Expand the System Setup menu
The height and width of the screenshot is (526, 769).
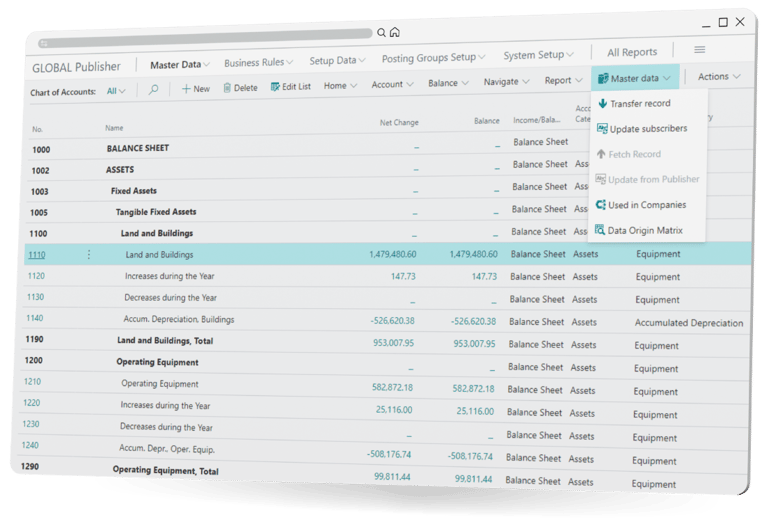(538, 55)
